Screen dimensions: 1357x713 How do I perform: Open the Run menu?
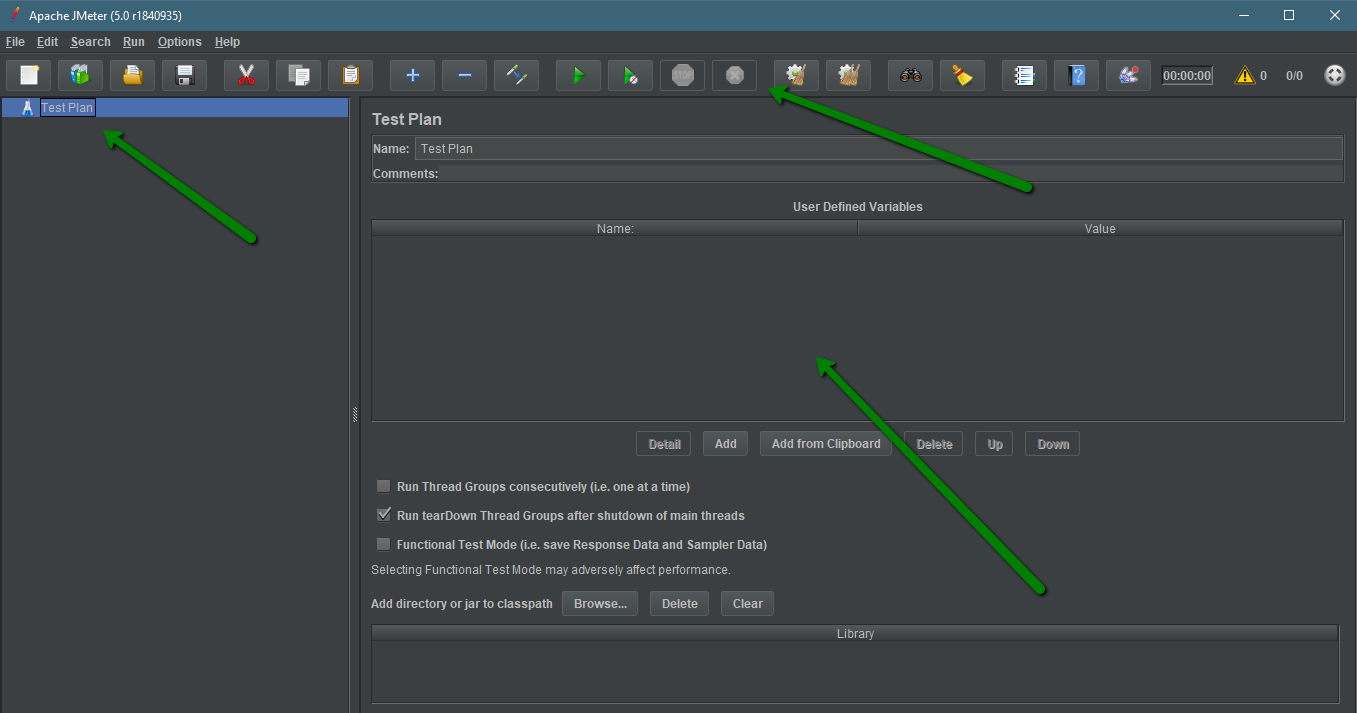point(133,41)
